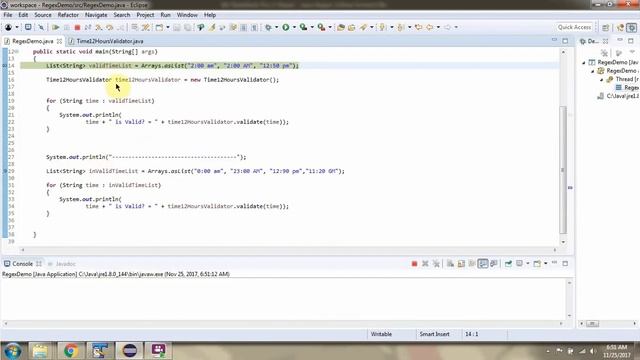
Task: Click the Run green play button
Action: [286, 27]
